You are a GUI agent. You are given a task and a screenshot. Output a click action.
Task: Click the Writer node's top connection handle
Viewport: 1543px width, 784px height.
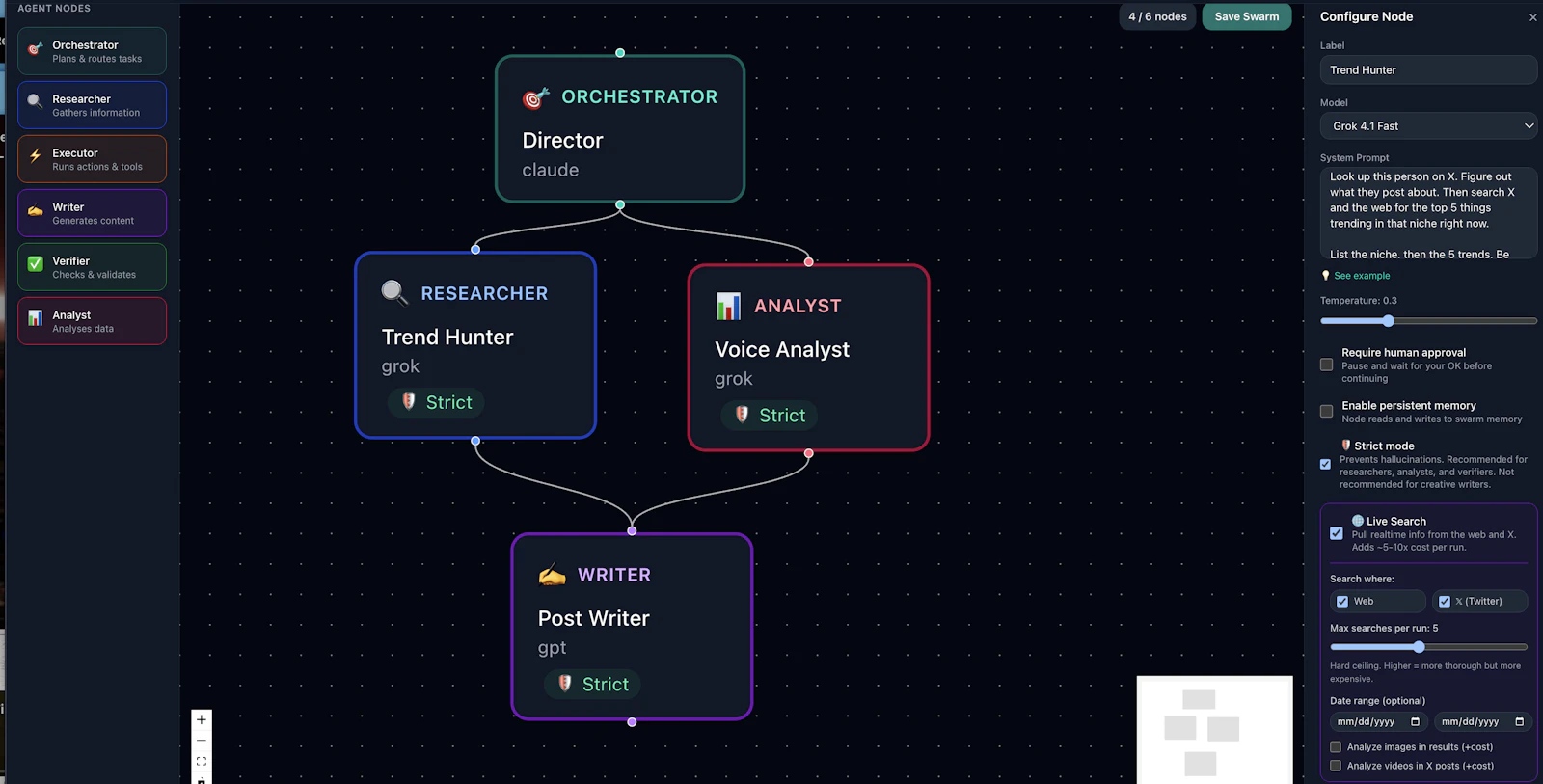click(x=632, y=531)
